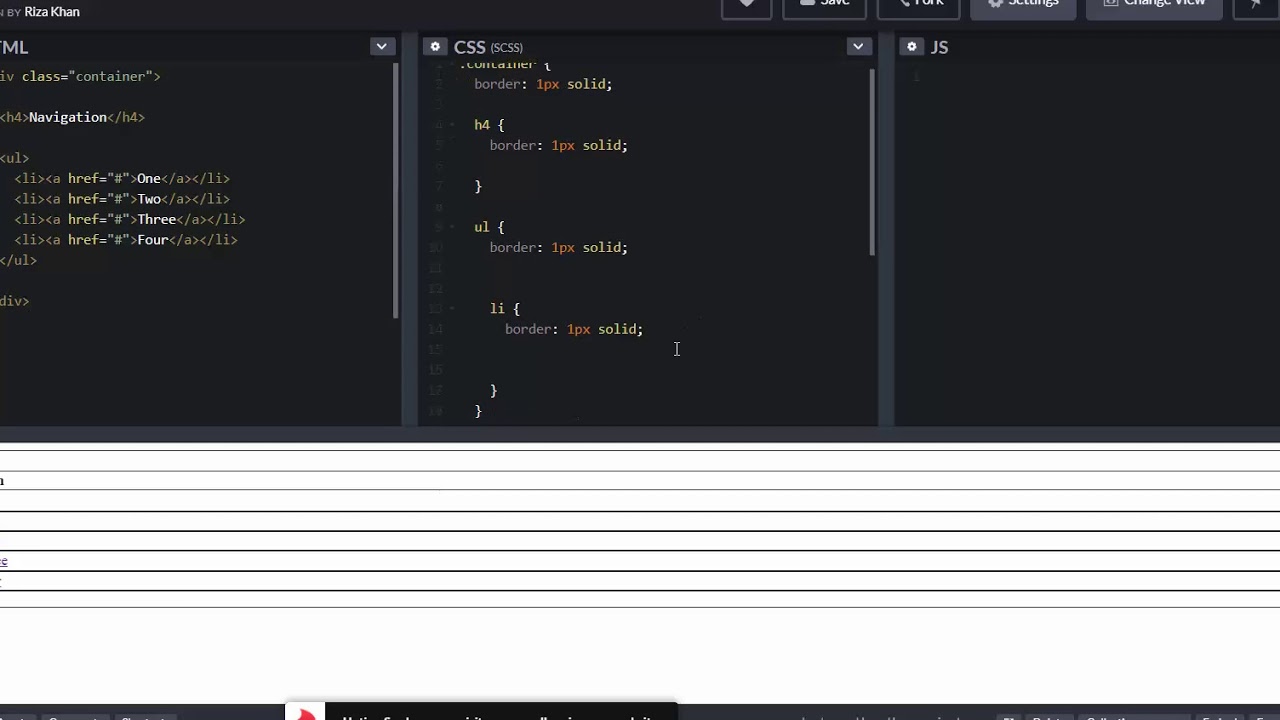Expand the CSS panel dropdown chevron
This screenshot has width=1280, height=720.
858,47
